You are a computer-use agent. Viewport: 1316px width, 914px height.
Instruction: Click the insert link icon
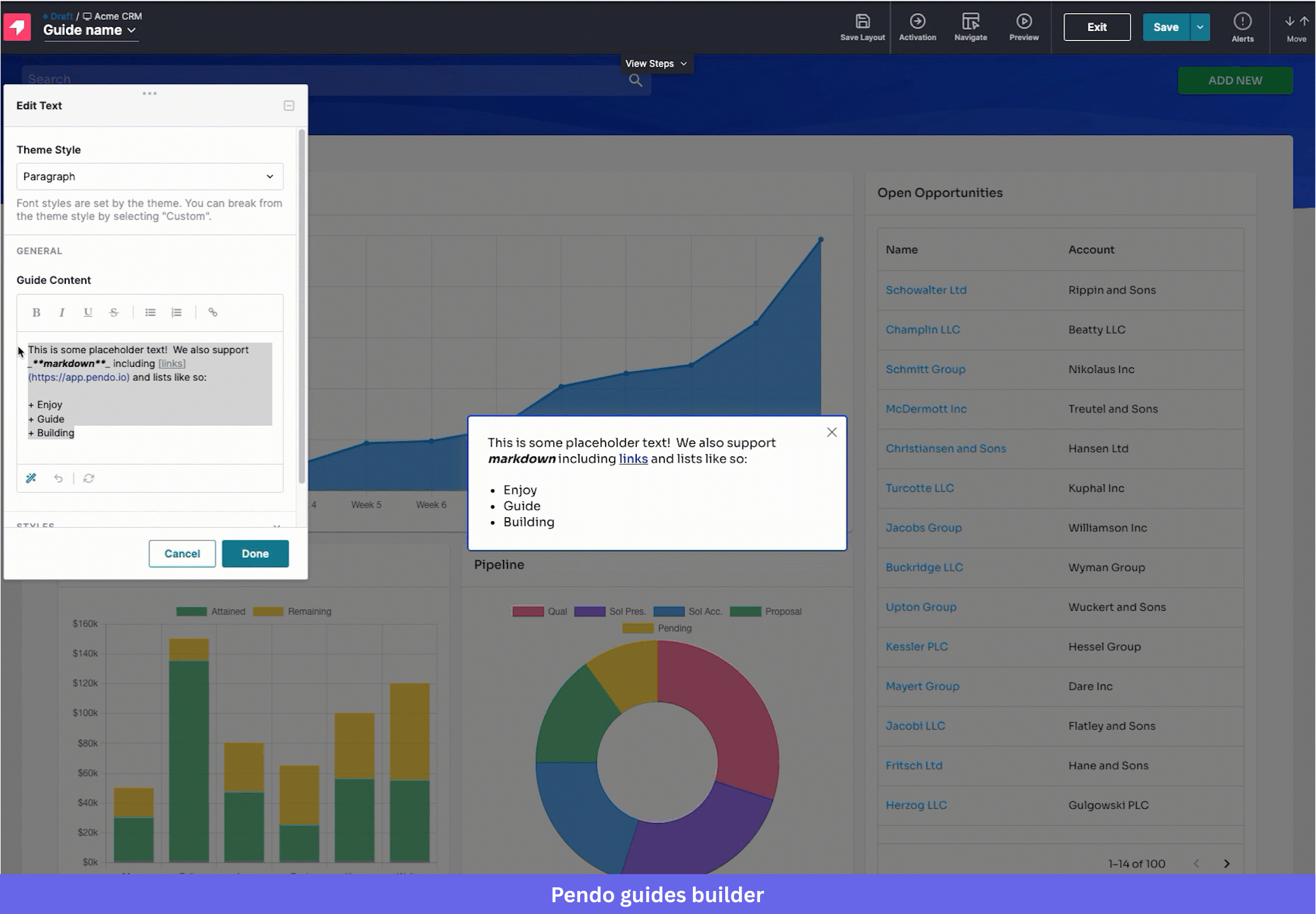tap(213, 313)
